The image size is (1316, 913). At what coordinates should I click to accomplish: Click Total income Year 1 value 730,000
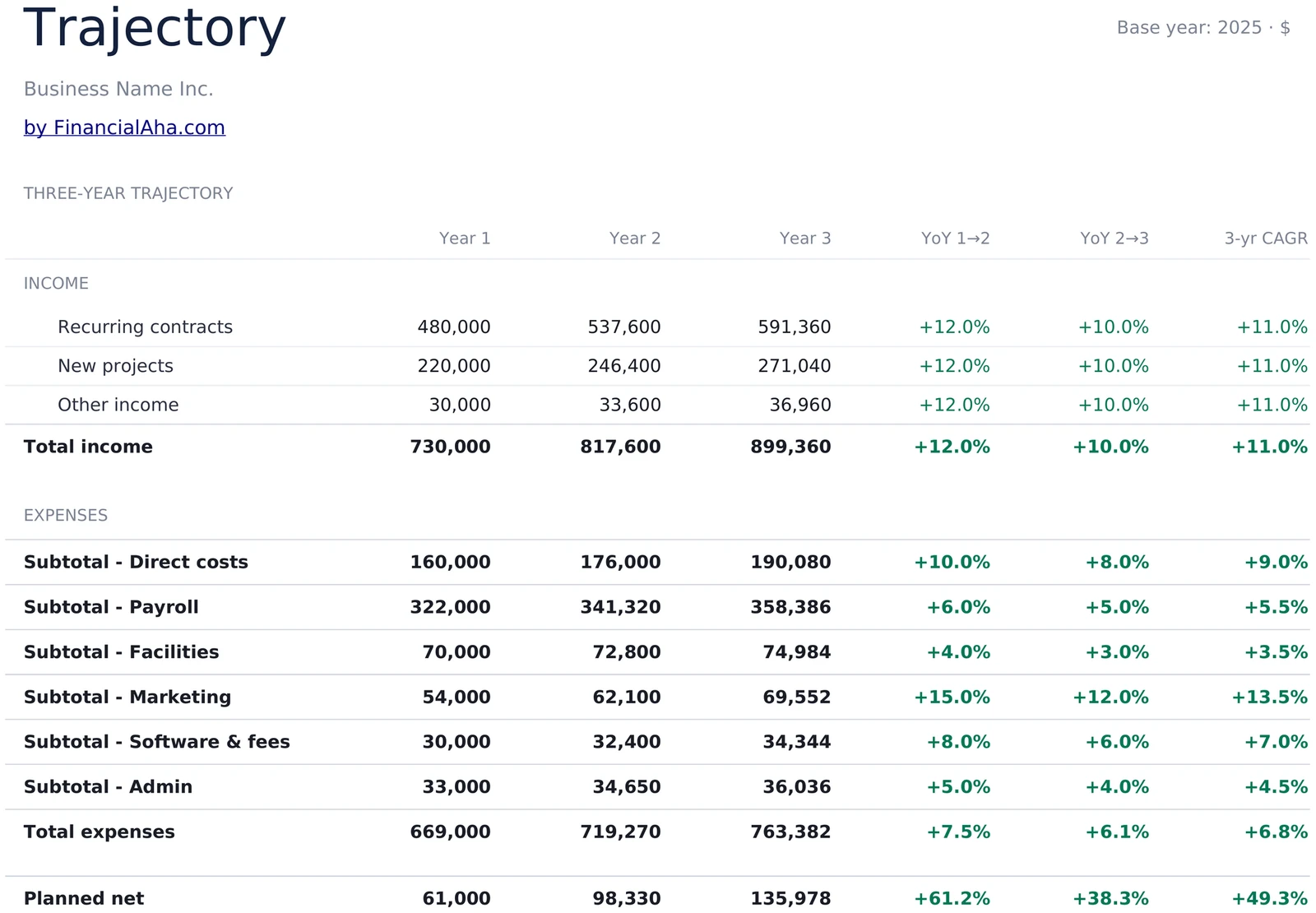451,447
